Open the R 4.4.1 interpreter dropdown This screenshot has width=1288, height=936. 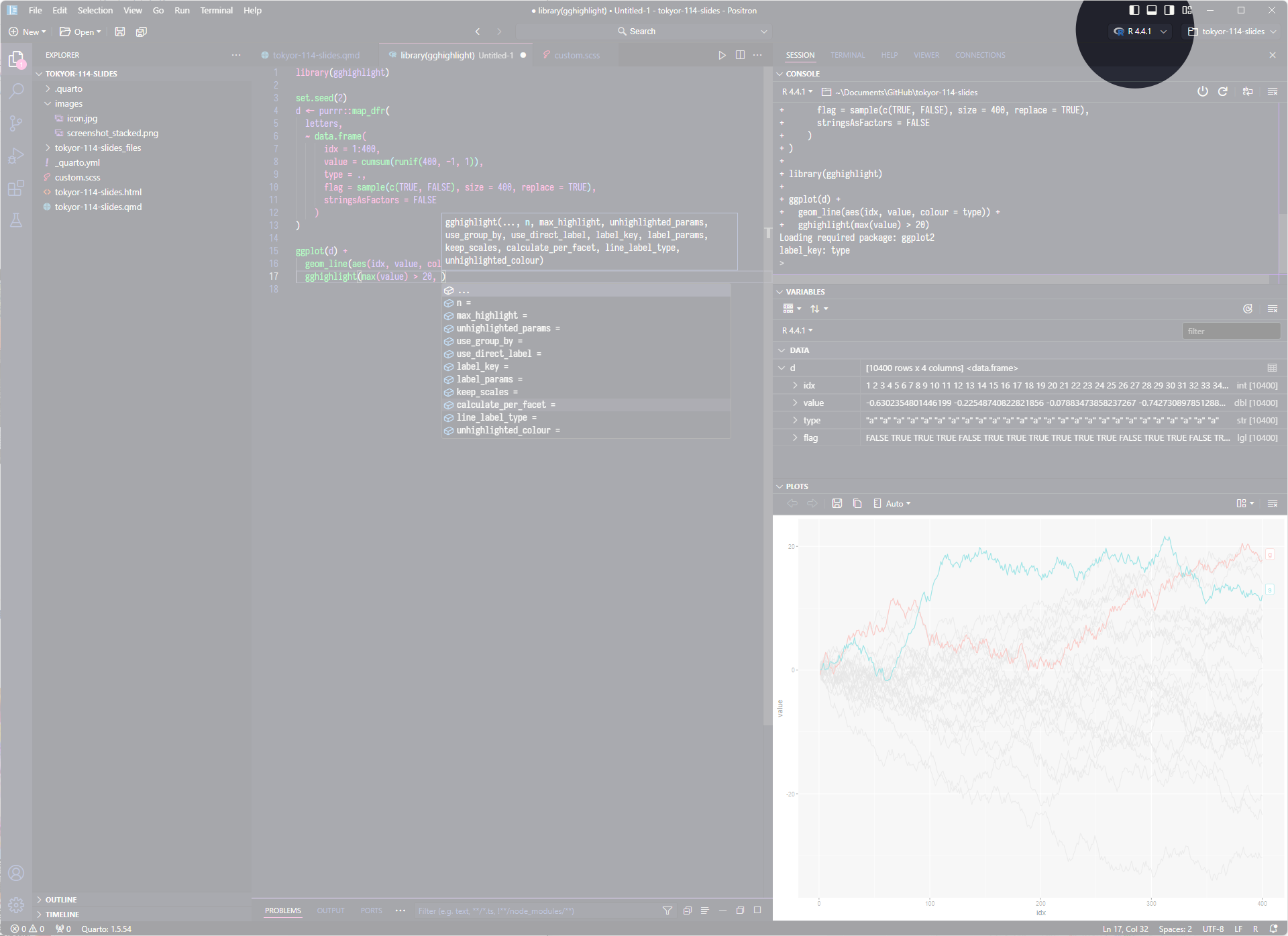click(1140, 32)
